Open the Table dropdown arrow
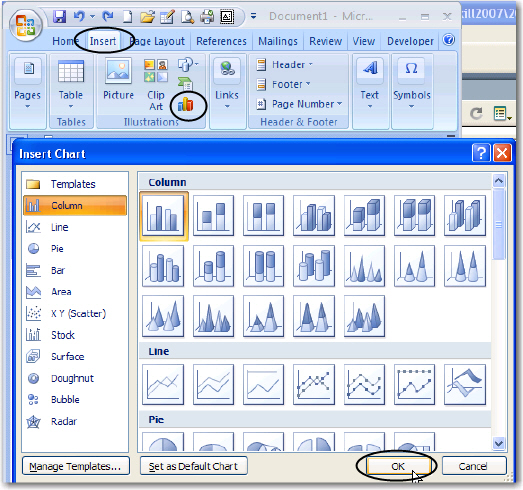This screenshot has width=523, height=490. [71, 106]
